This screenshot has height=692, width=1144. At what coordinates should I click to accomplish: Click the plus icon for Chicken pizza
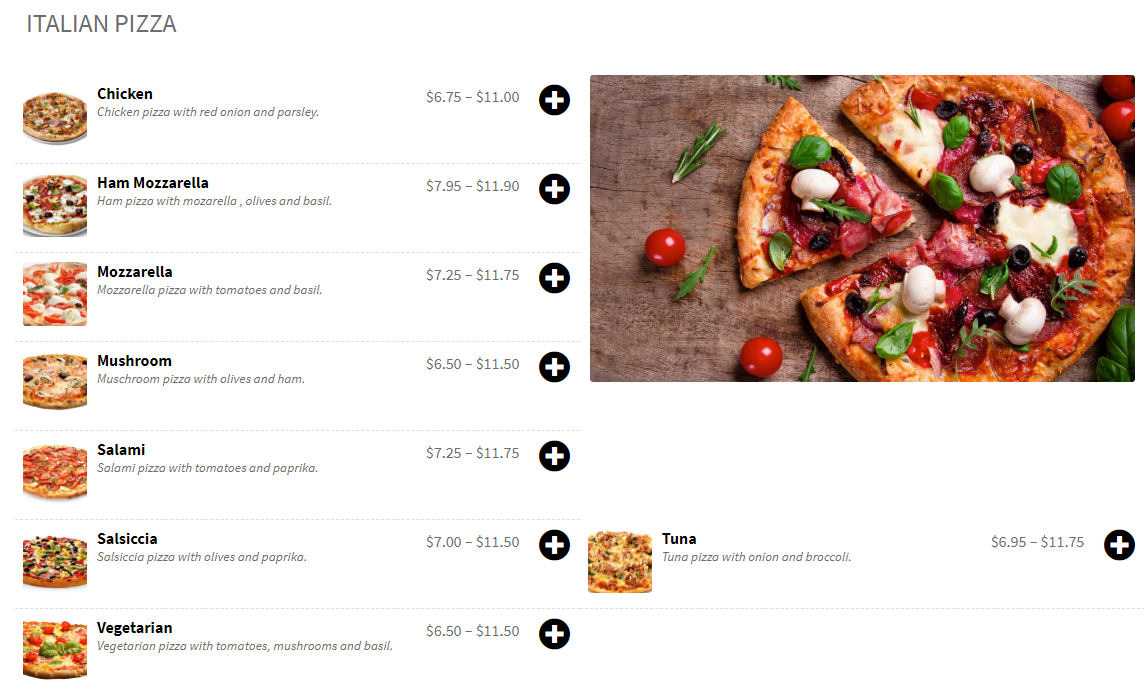(x=554, y=100)
